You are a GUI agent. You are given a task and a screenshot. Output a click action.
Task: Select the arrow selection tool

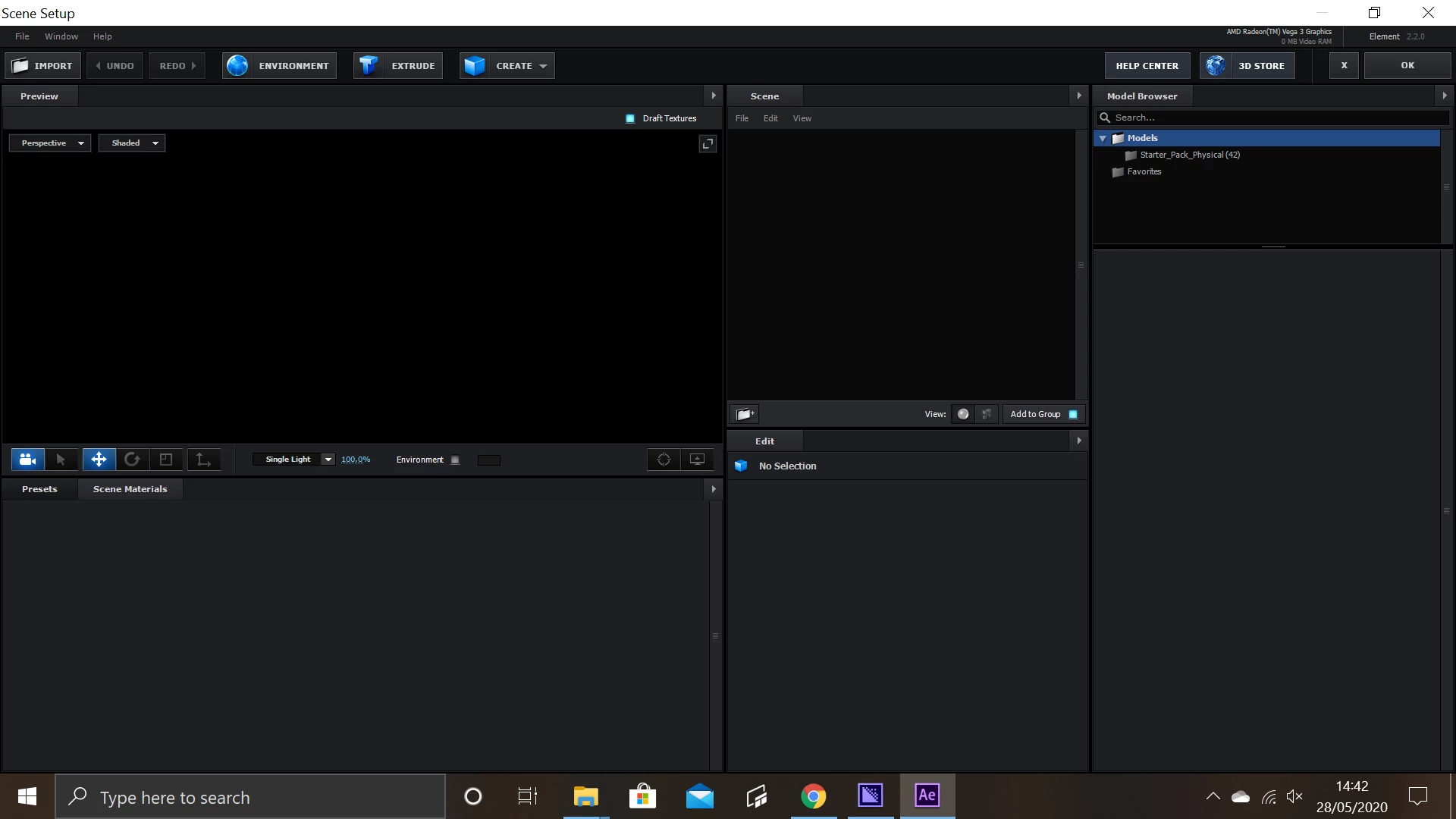pos(61,460)
